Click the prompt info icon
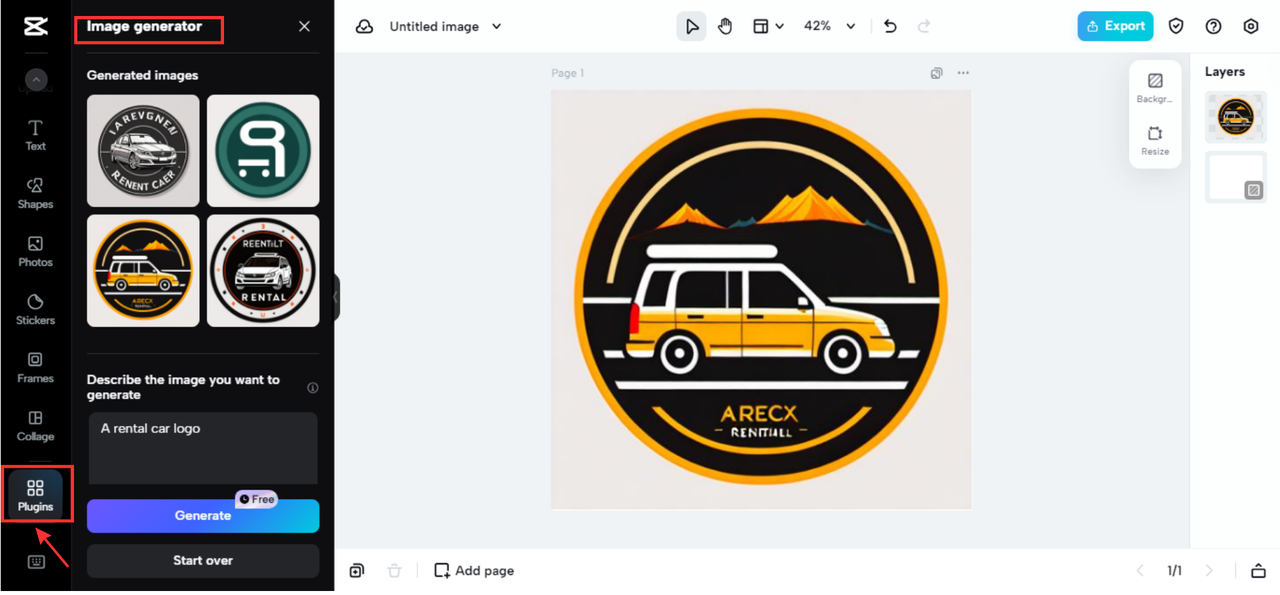The height and width of the screenshot is (595, 1280). 313,388
